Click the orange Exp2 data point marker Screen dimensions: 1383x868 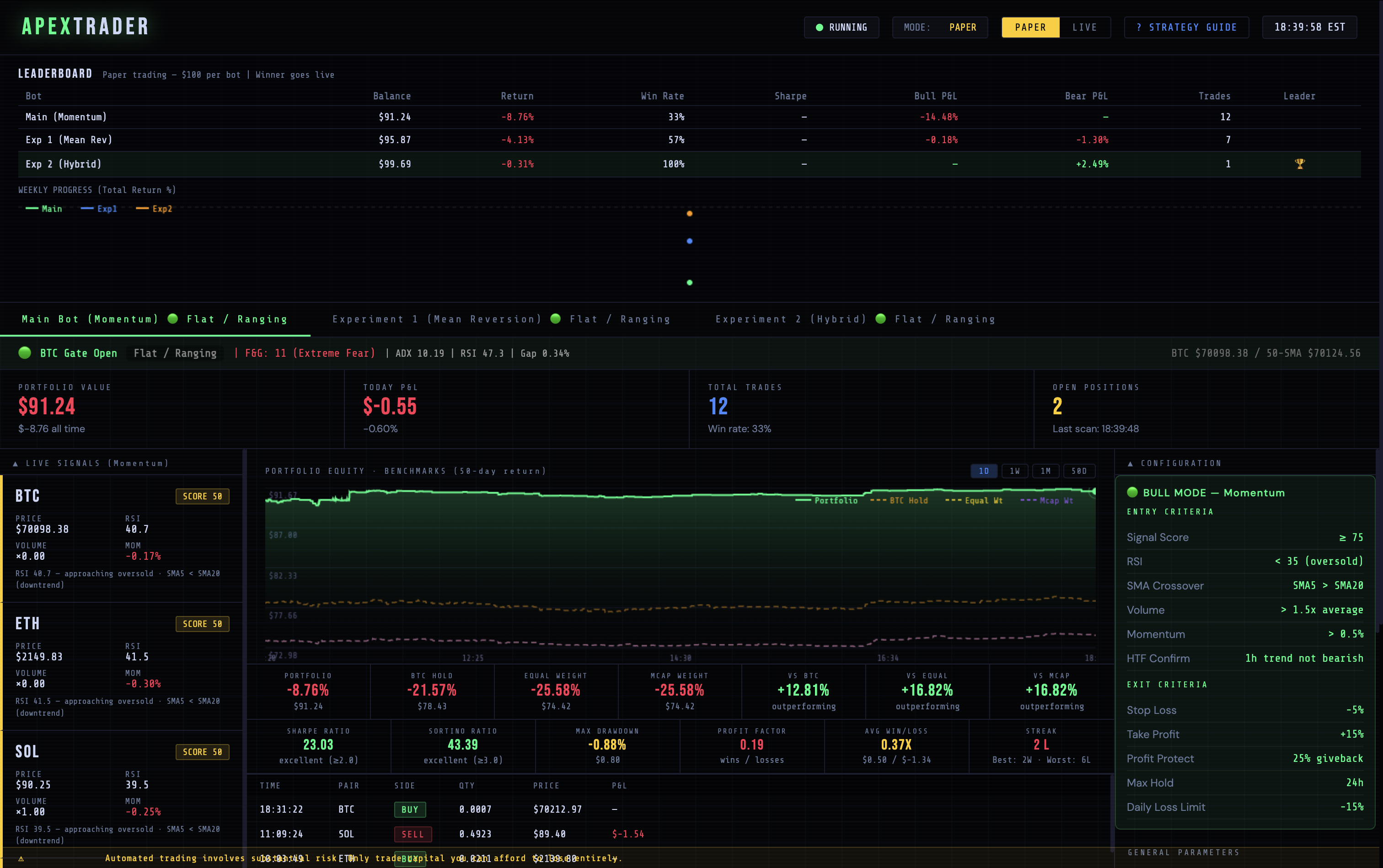click(690, 214)
